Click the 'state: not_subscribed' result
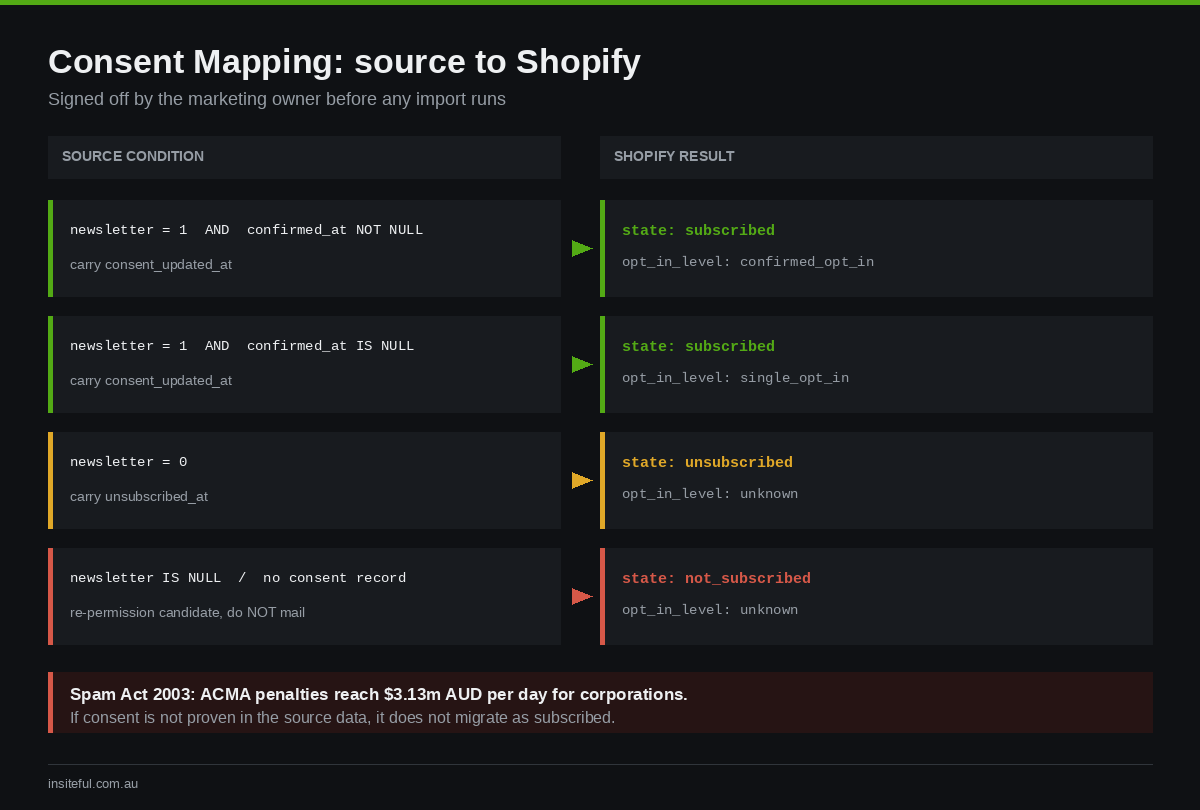 716,579
